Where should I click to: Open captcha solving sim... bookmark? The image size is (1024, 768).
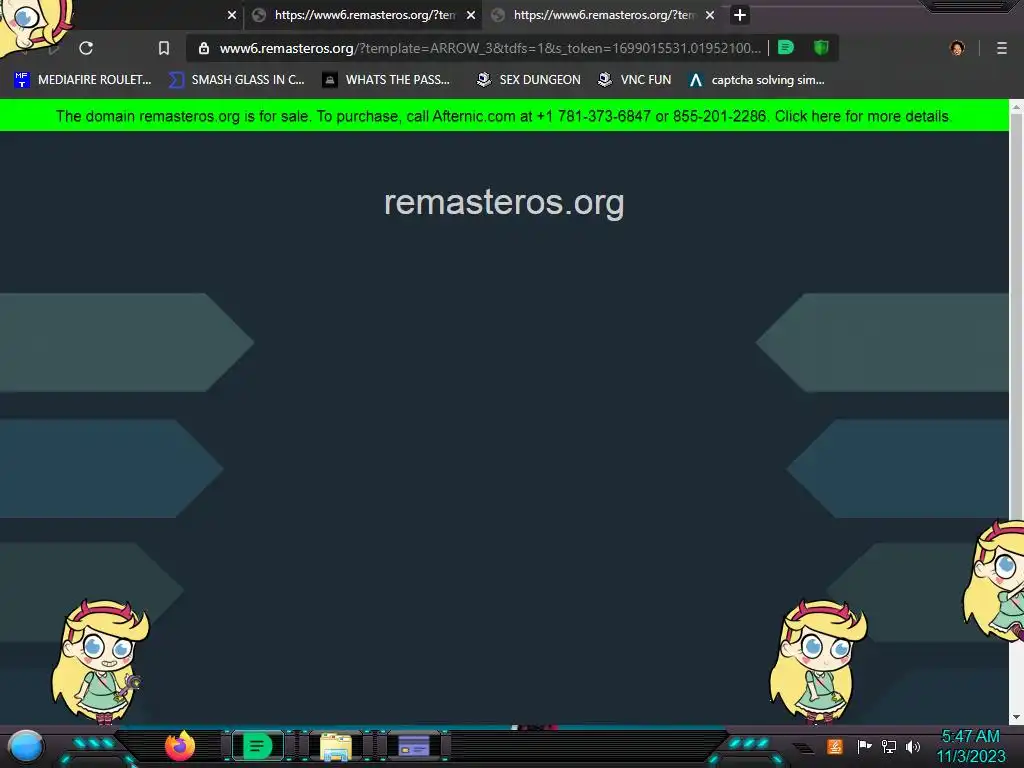(757, 80)
